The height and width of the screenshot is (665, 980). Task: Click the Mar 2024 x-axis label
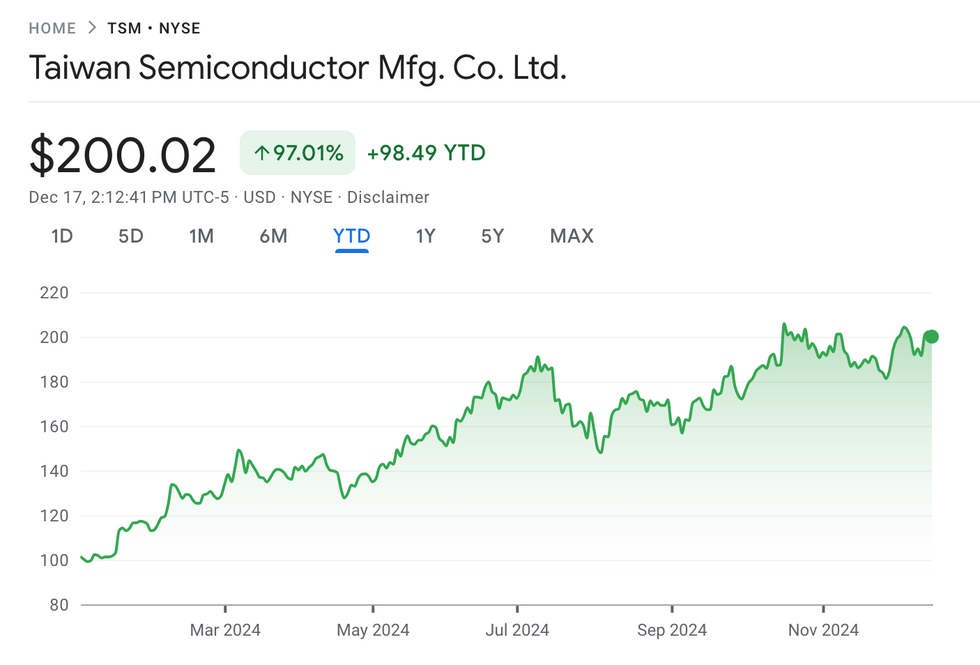click(x=225, y=630)
